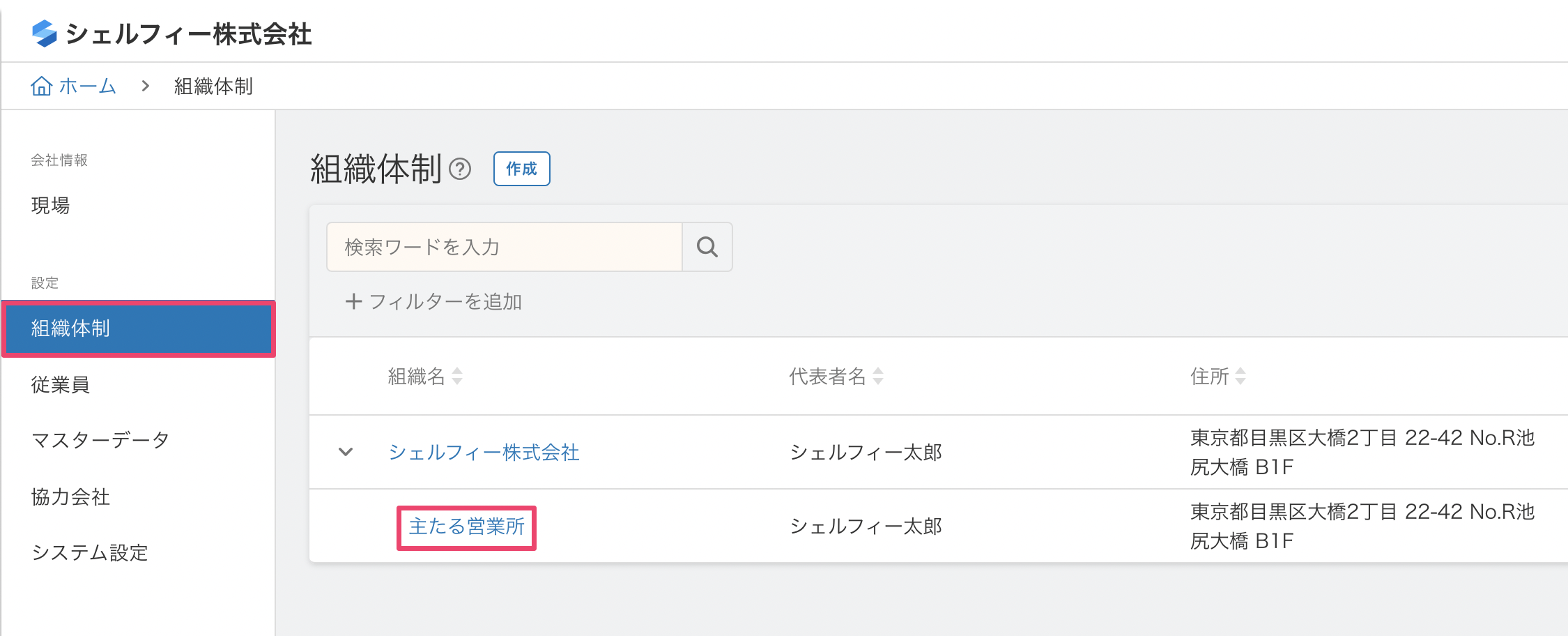Click the 作成 button
This screenshot has height=636, width=1568.
[521, 168]
